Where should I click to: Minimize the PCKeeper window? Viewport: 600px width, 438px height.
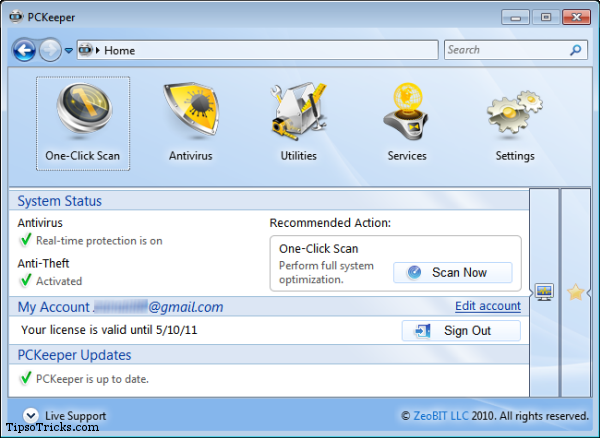515,18
